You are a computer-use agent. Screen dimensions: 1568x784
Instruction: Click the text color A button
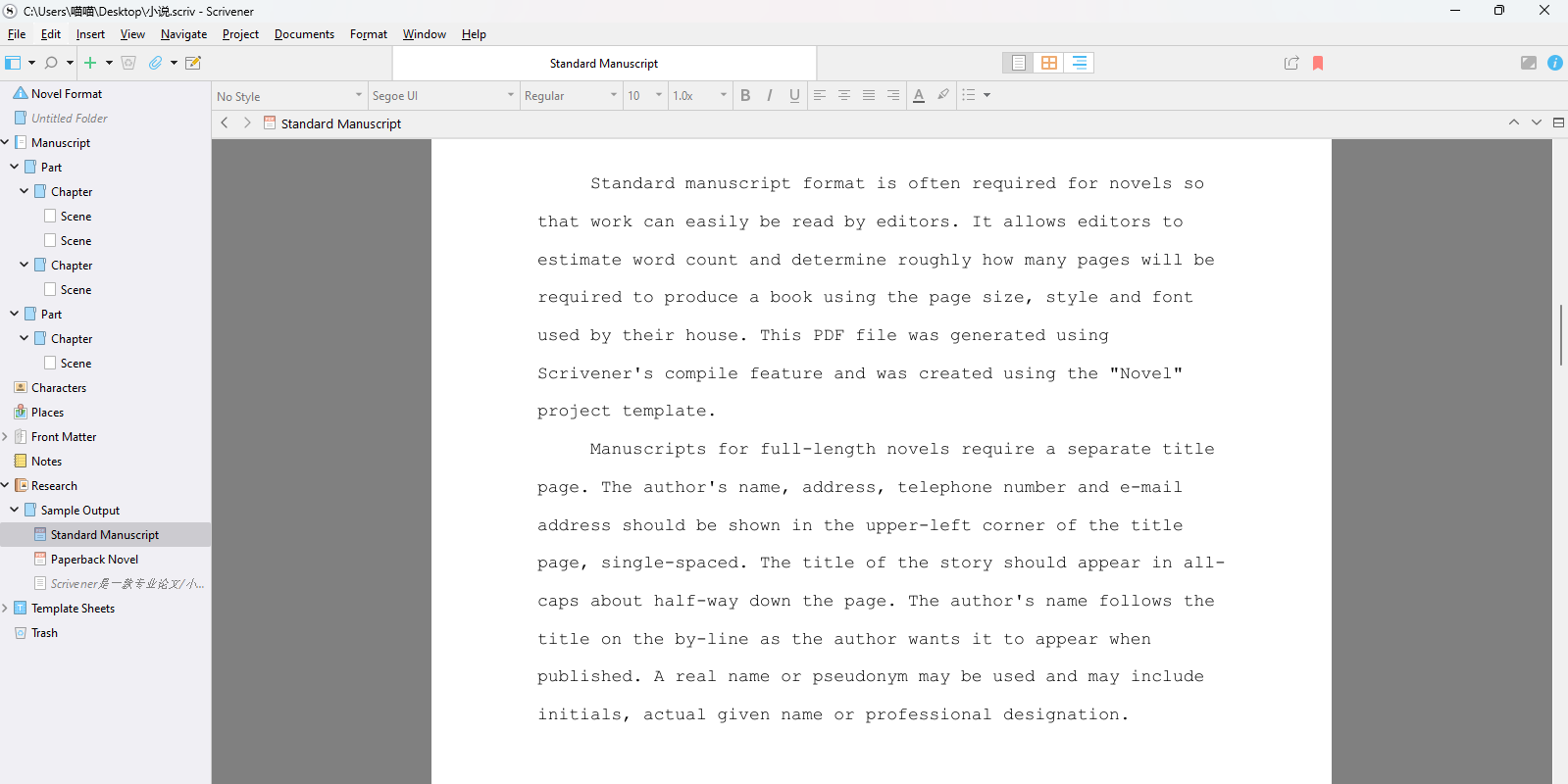[x=919, y=95]
